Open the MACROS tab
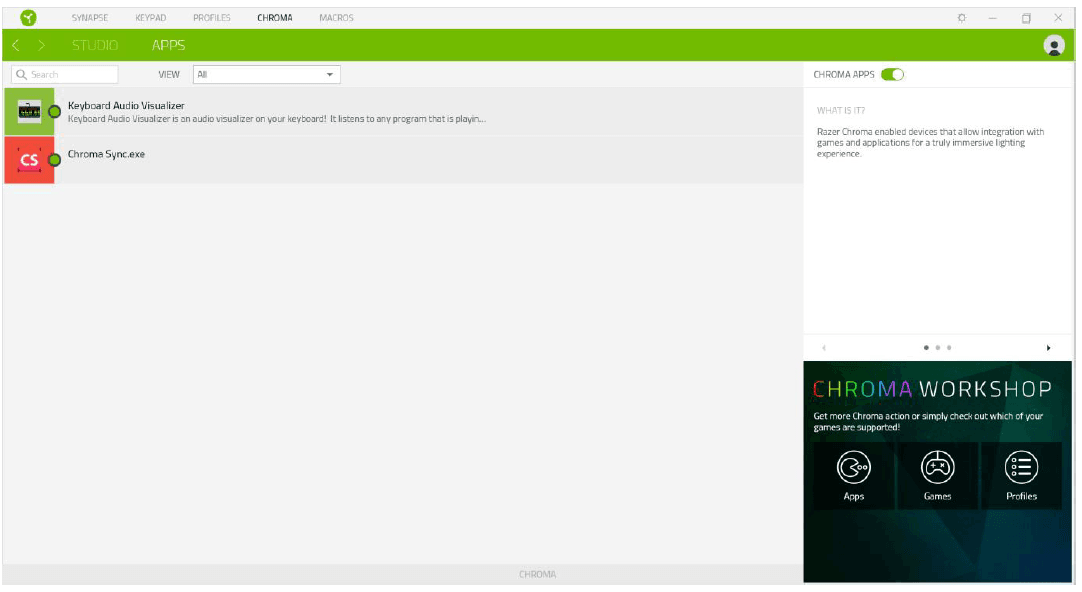Viewport: 1082px width, 592px height. point(337,17)
